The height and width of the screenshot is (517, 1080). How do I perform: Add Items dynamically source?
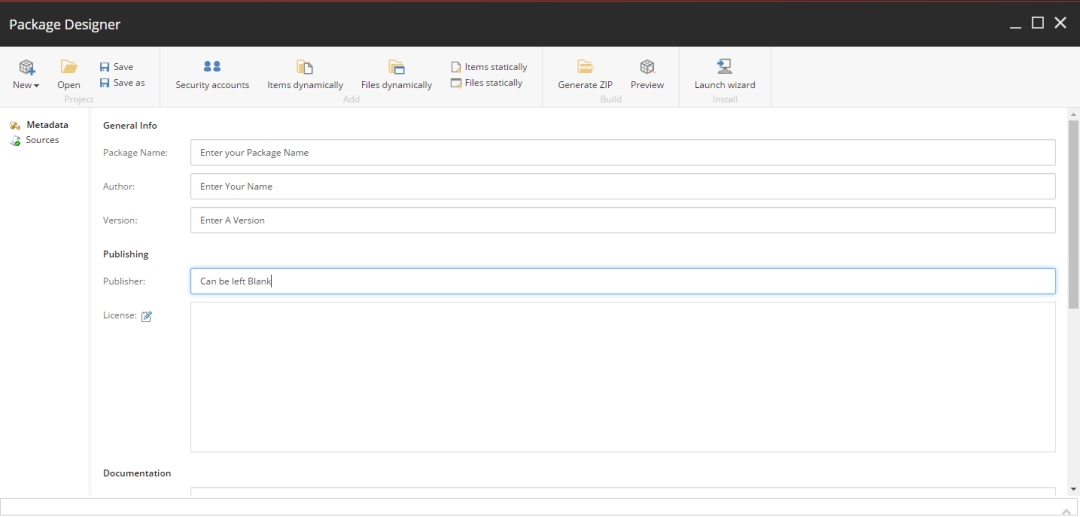click(305, 68)
